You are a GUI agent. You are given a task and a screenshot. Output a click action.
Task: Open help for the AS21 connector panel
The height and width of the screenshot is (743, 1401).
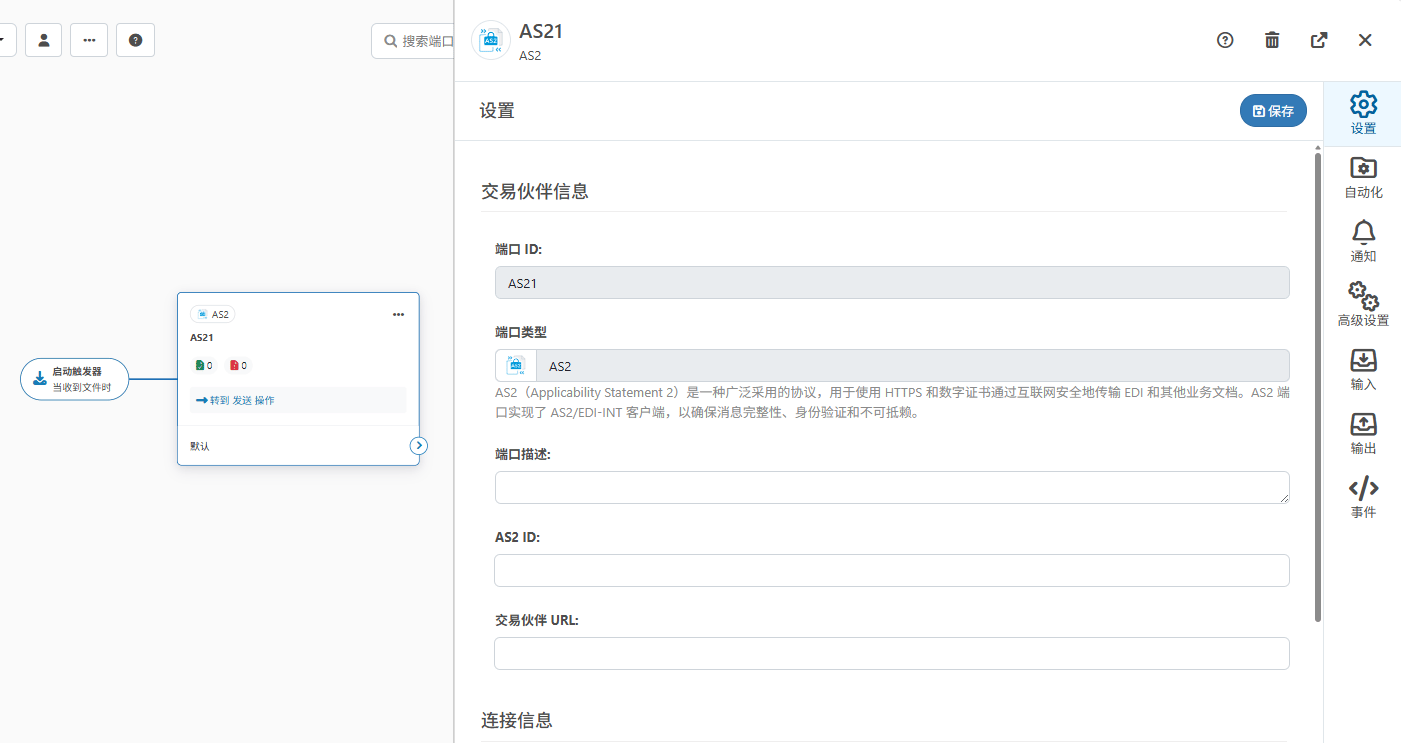click(x=1225, y=40)
